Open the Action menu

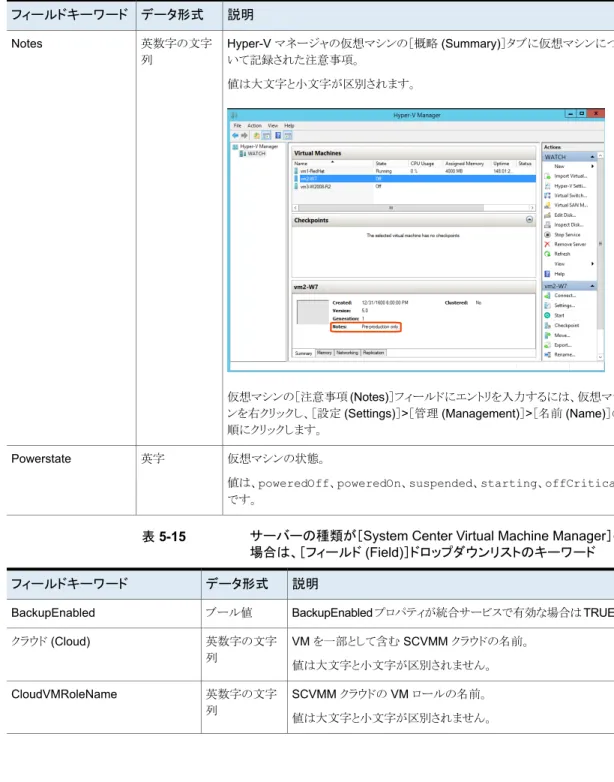(x=254, y=126)
